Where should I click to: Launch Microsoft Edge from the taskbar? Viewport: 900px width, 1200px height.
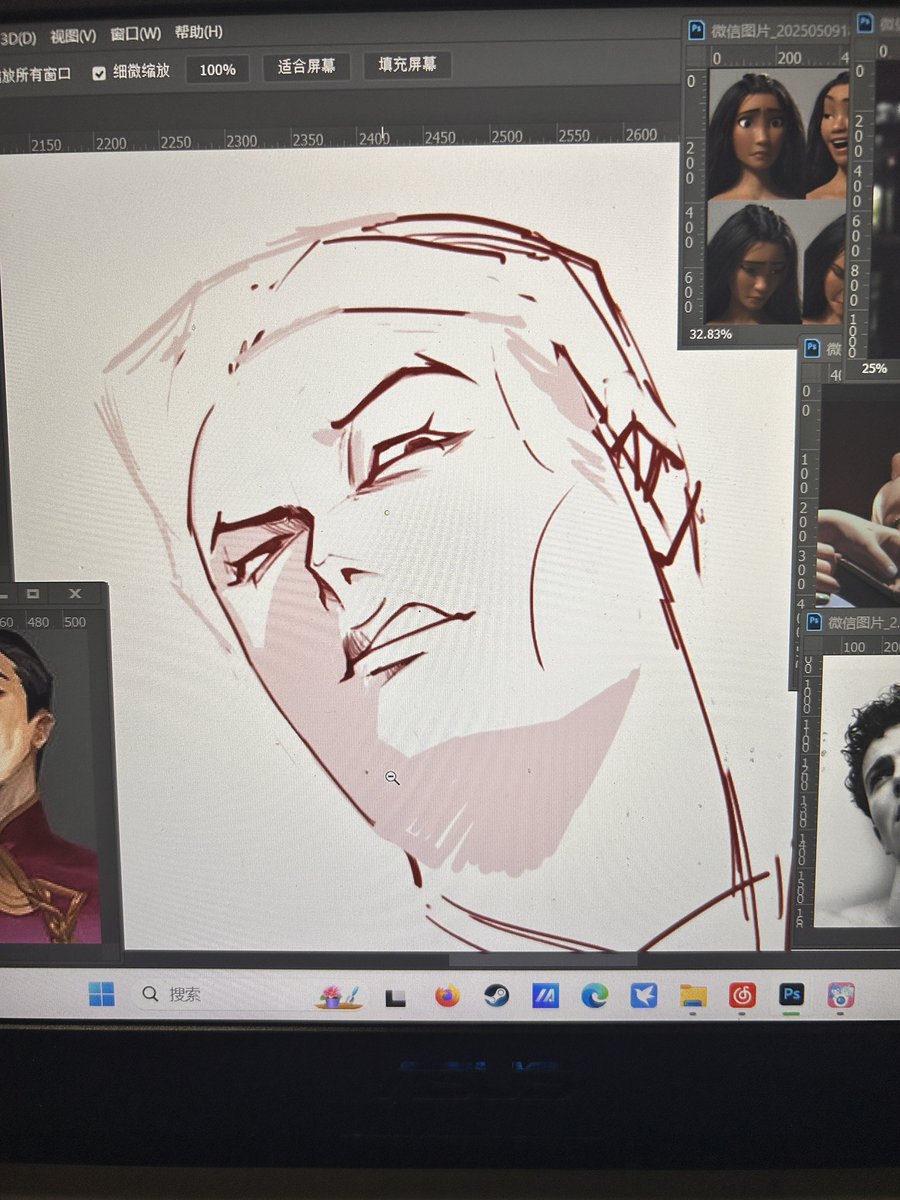point(595,995)
